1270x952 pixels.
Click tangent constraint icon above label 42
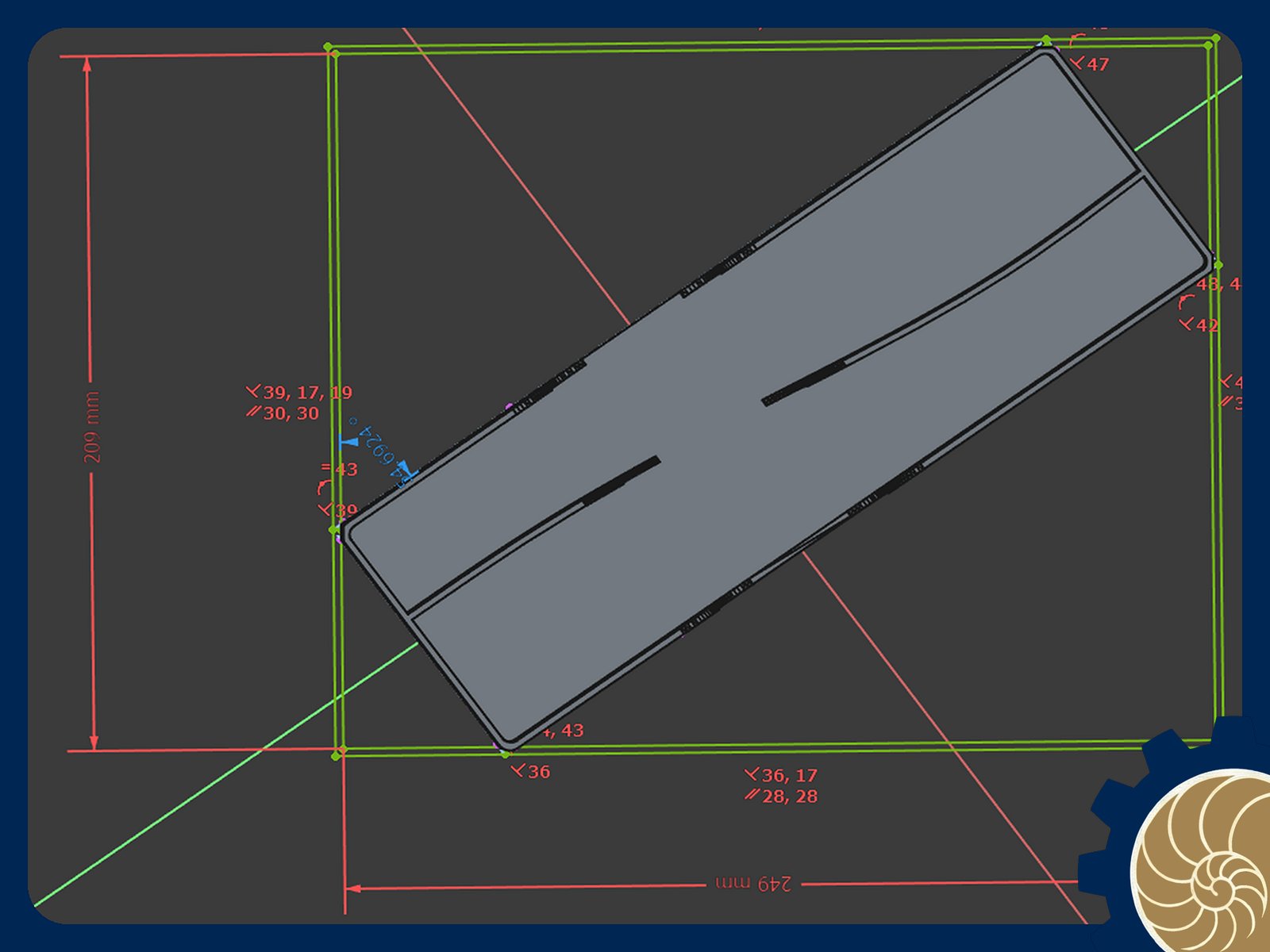click(1187, 302)
